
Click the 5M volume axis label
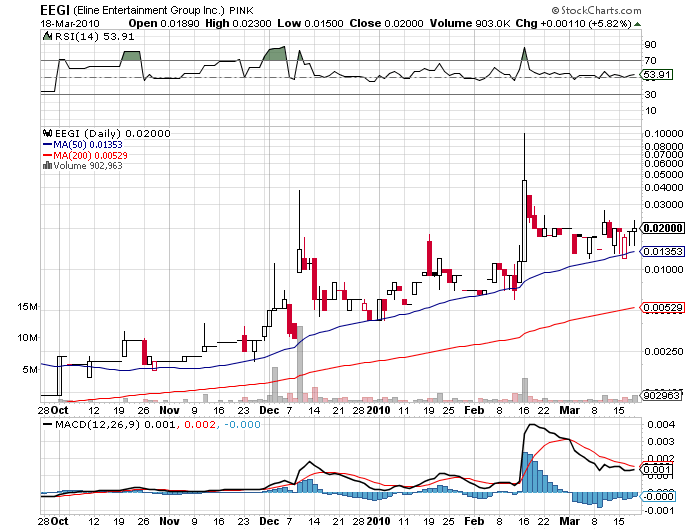click(30, 369)
